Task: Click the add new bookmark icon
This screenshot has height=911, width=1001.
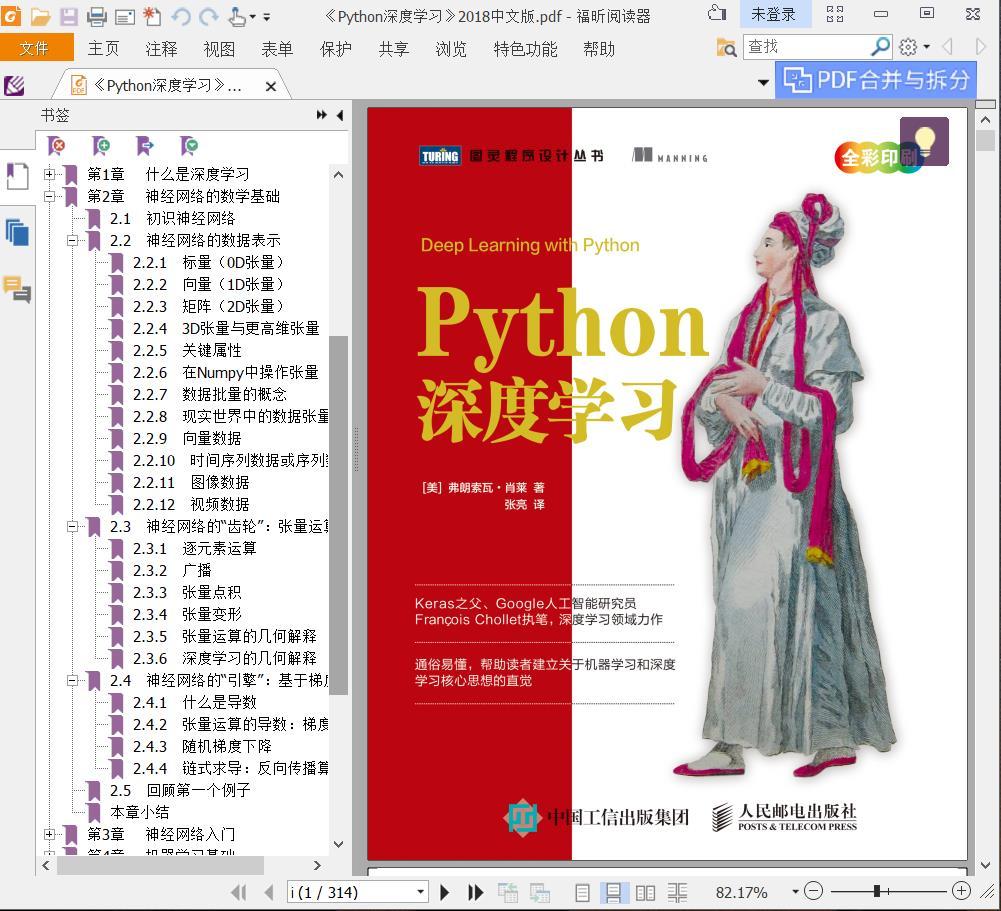Action: point(101,146)
